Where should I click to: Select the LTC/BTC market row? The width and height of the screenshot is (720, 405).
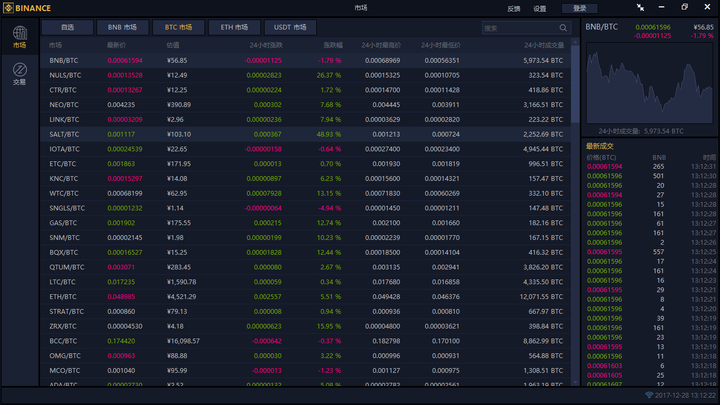pyautogui.click(x=306, y=282)
